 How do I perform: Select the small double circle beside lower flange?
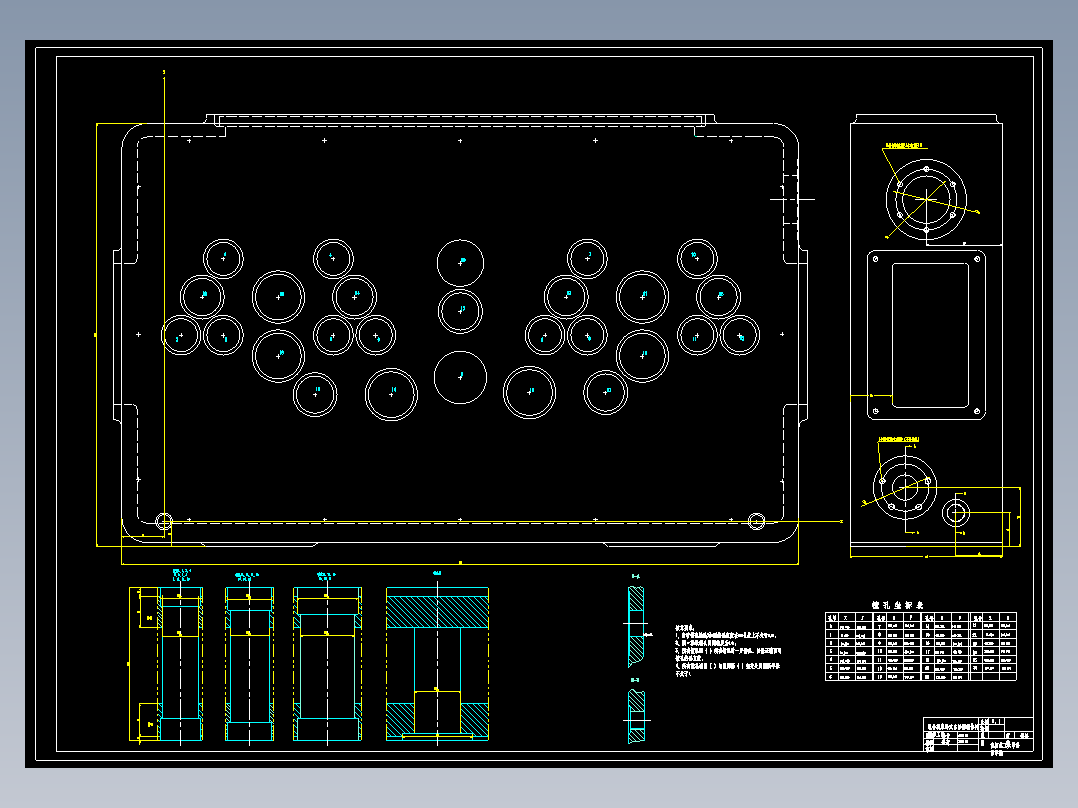click(x=956, y=513)
